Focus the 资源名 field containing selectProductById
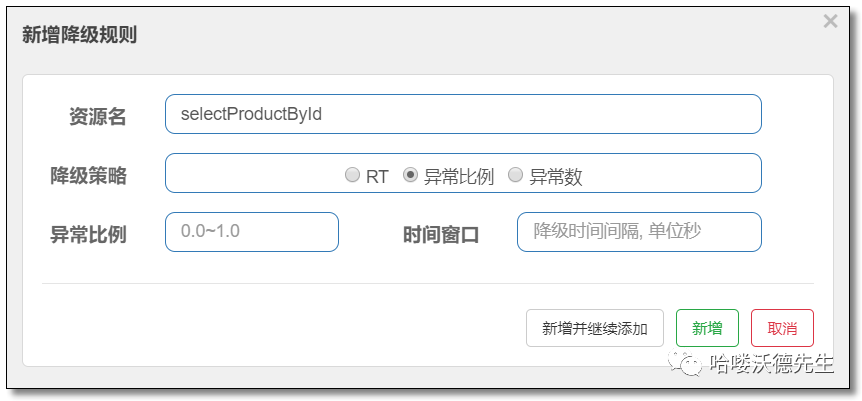The width and height of the screenshot is (862, 401). tap(463, 114)
